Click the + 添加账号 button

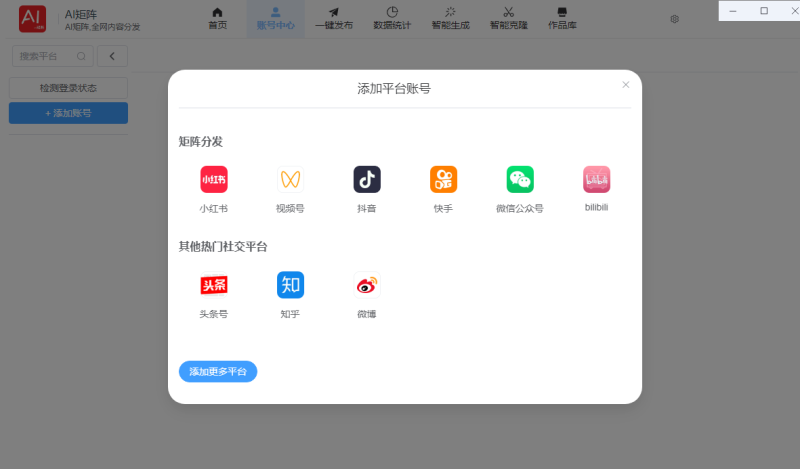click(x=68, y=113)
